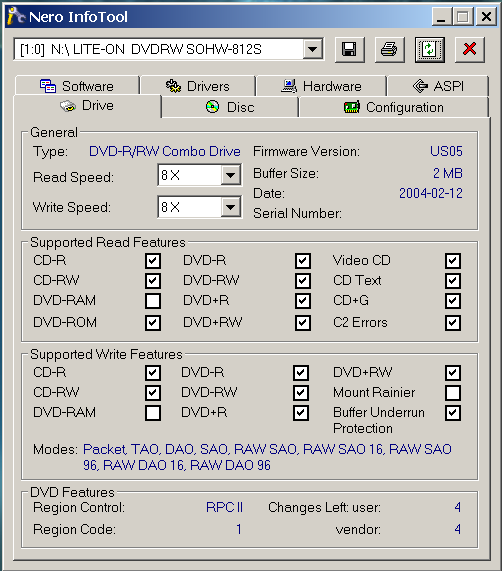This screenshot has width=502, height=571.
Task: Toggle CD-RW read feature checkbox
Action: tap(153, 281)
